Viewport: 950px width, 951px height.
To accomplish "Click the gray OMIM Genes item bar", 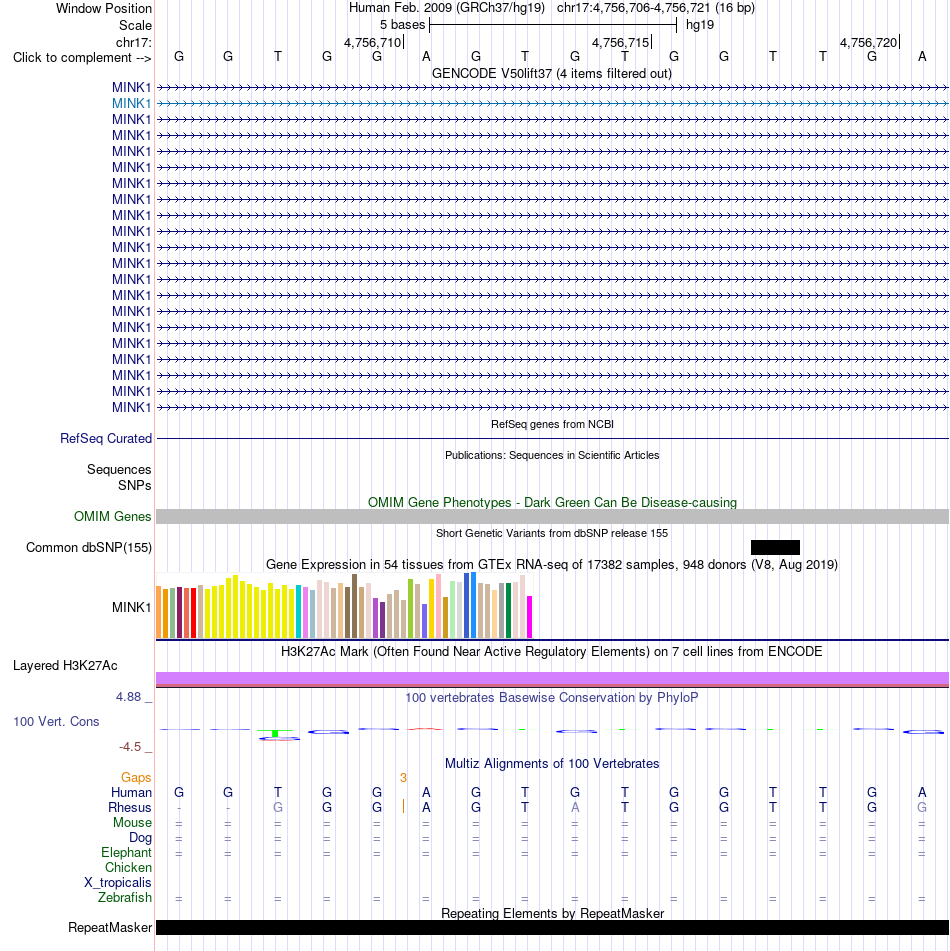I will 552,517.
